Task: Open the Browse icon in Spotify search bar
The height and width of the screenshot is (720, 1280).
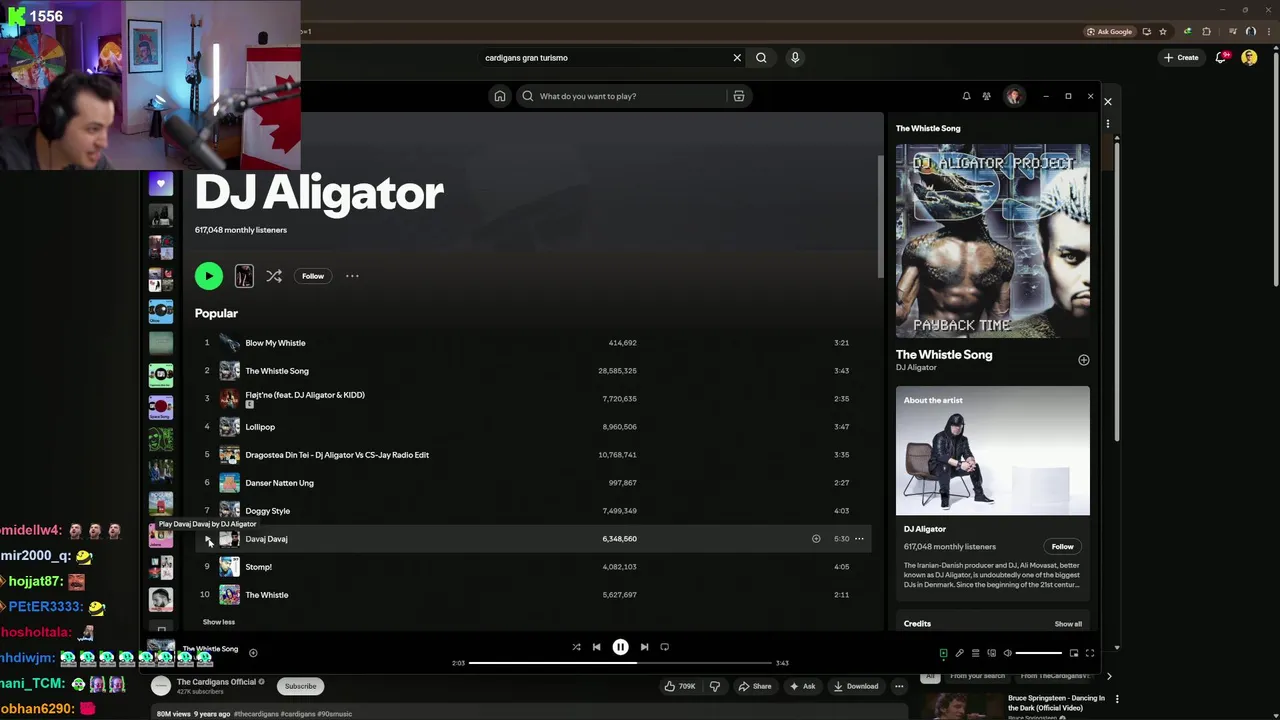Action: click(739, 96)
